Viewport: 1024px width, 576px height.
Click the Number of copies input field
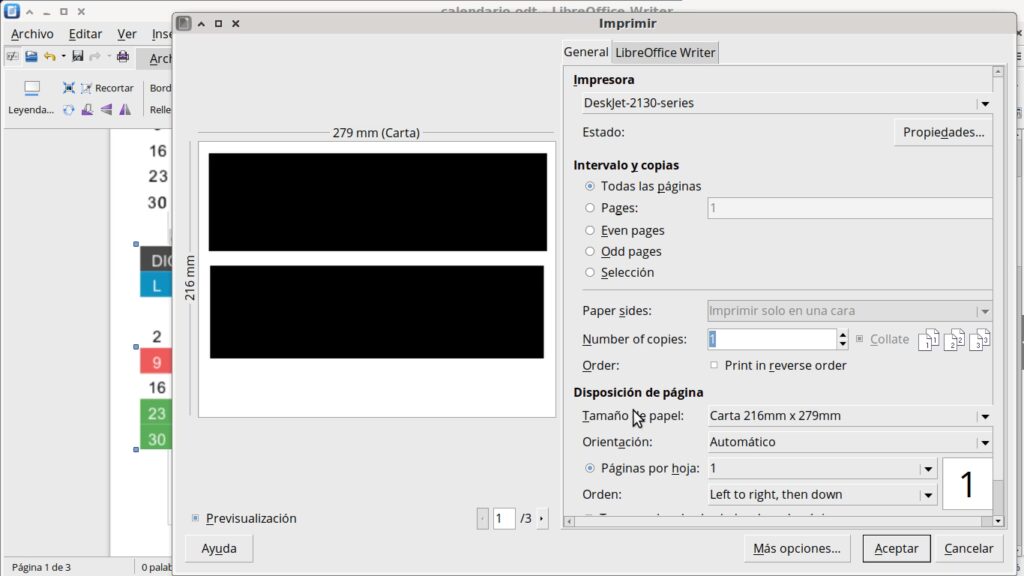pos(770,339)
